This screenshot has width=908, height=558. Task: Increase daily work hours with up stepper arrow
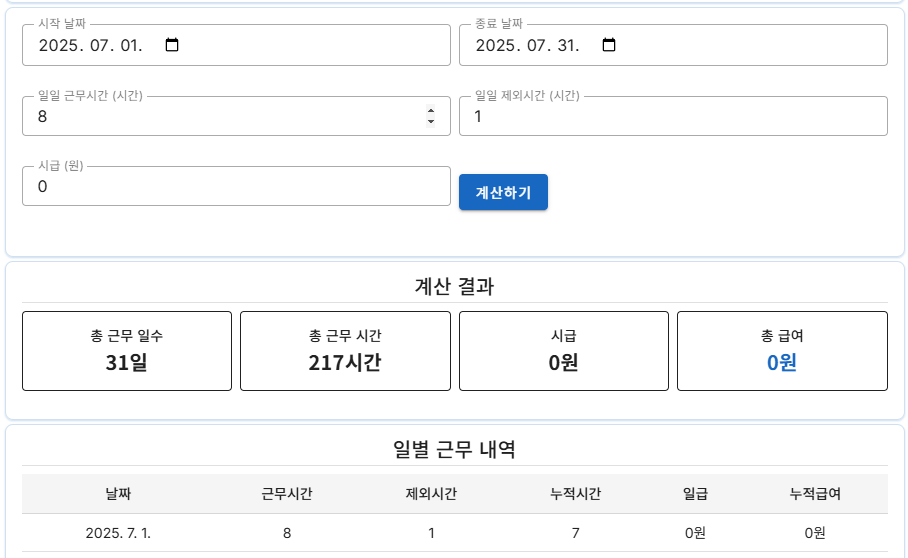click(x=430, y=111)
